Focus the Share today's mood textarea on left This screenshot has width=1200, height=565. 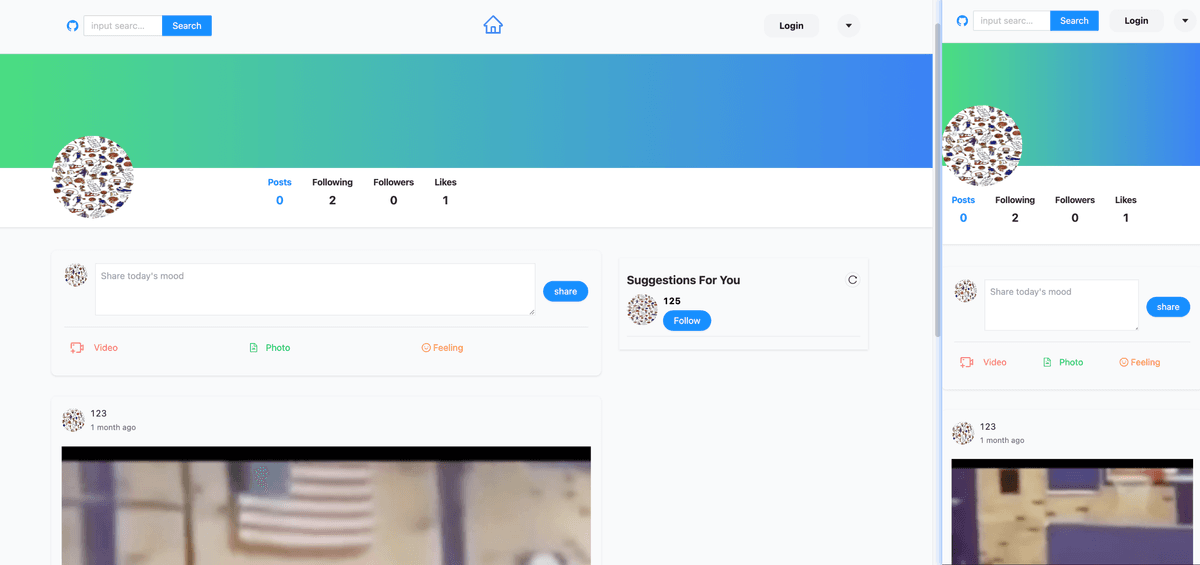coord(315,289)
